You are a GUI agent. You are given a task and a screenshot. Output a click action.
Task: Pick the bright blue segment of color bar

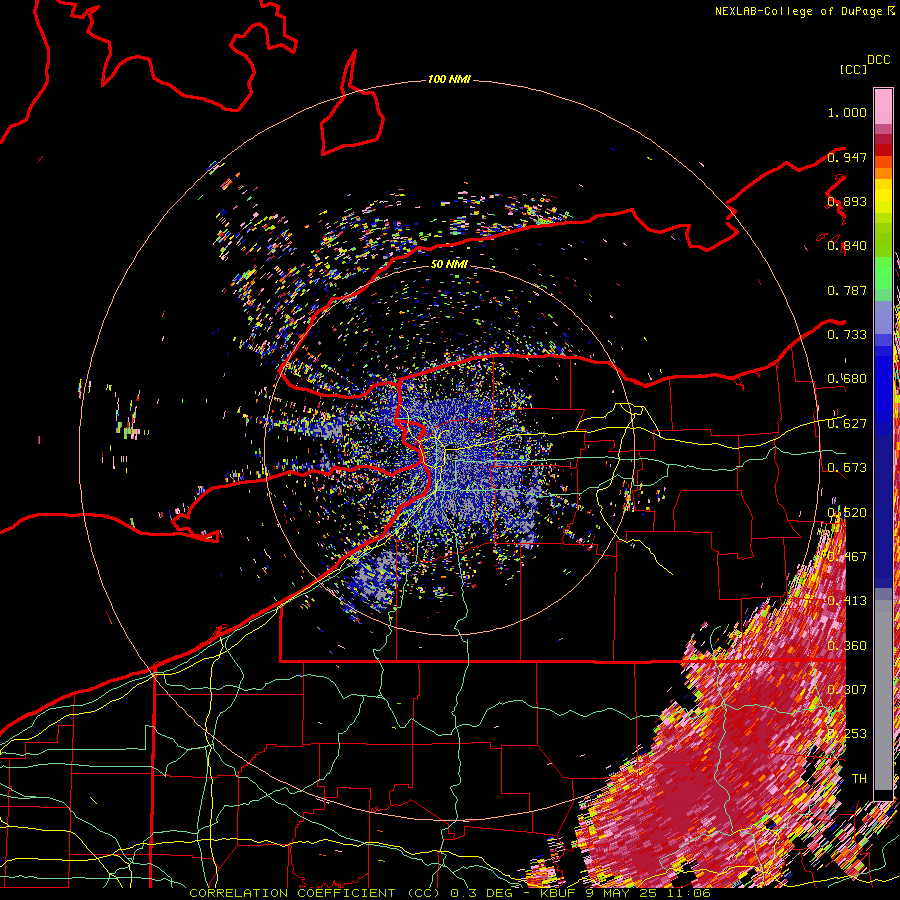(883, 387)
